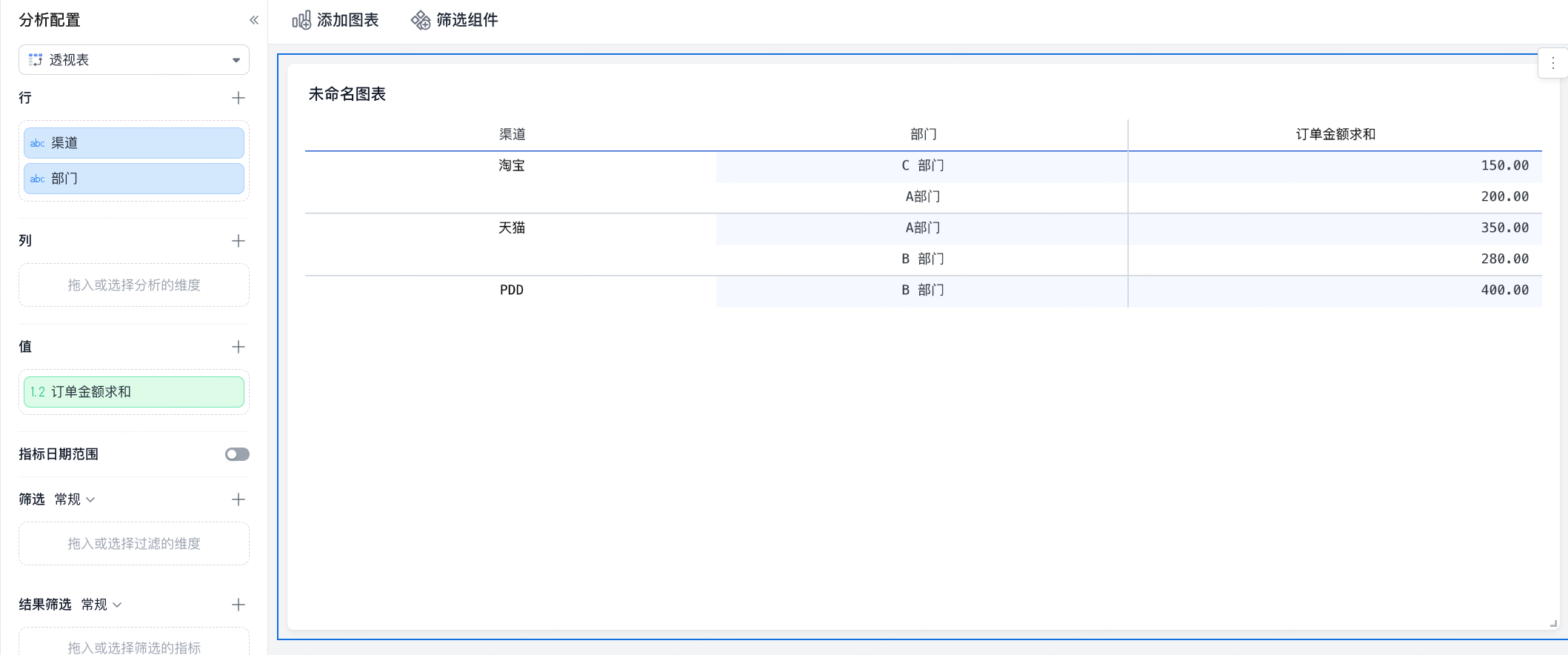Open the chart's three-dot more menu
The image size is (1568, 655).
[1552, 63]
